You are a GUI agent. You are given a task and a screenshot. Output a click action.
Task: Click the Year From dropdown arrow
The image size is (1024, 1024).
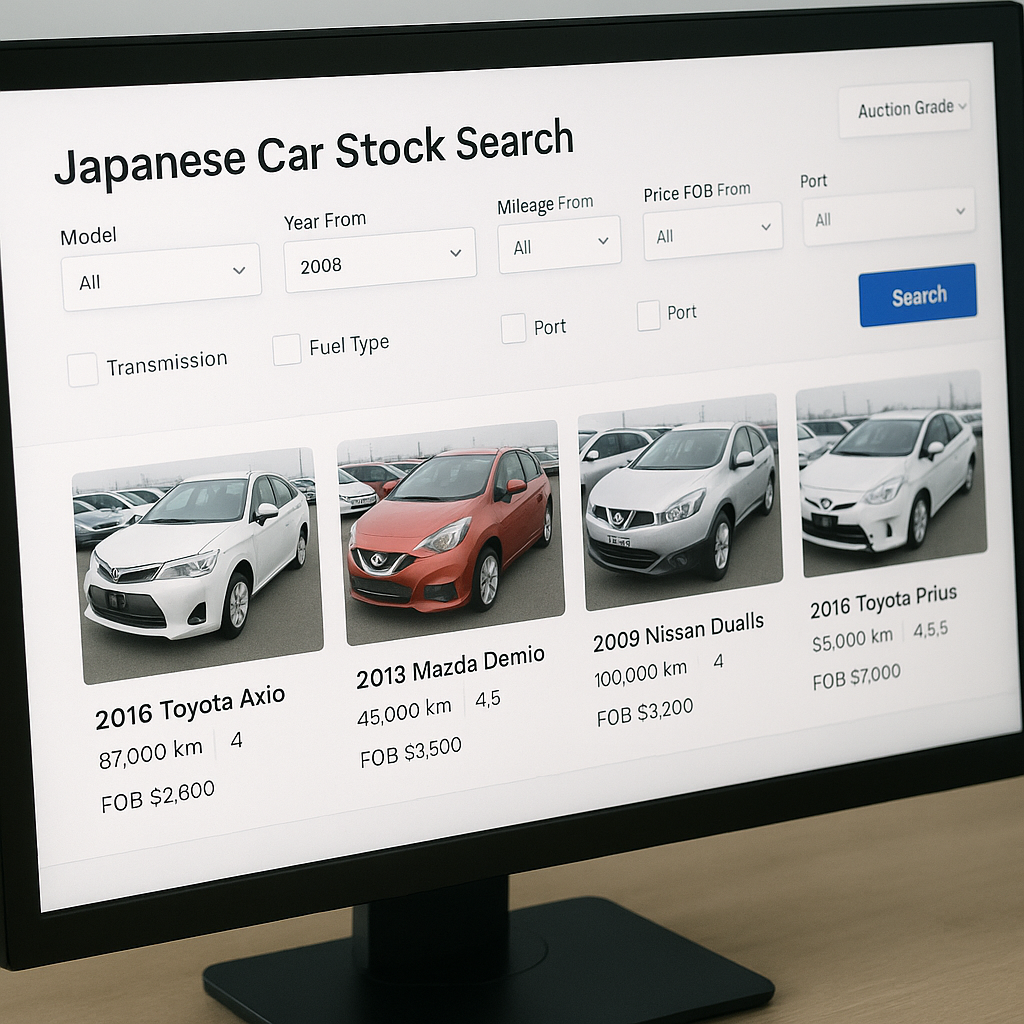456,252
